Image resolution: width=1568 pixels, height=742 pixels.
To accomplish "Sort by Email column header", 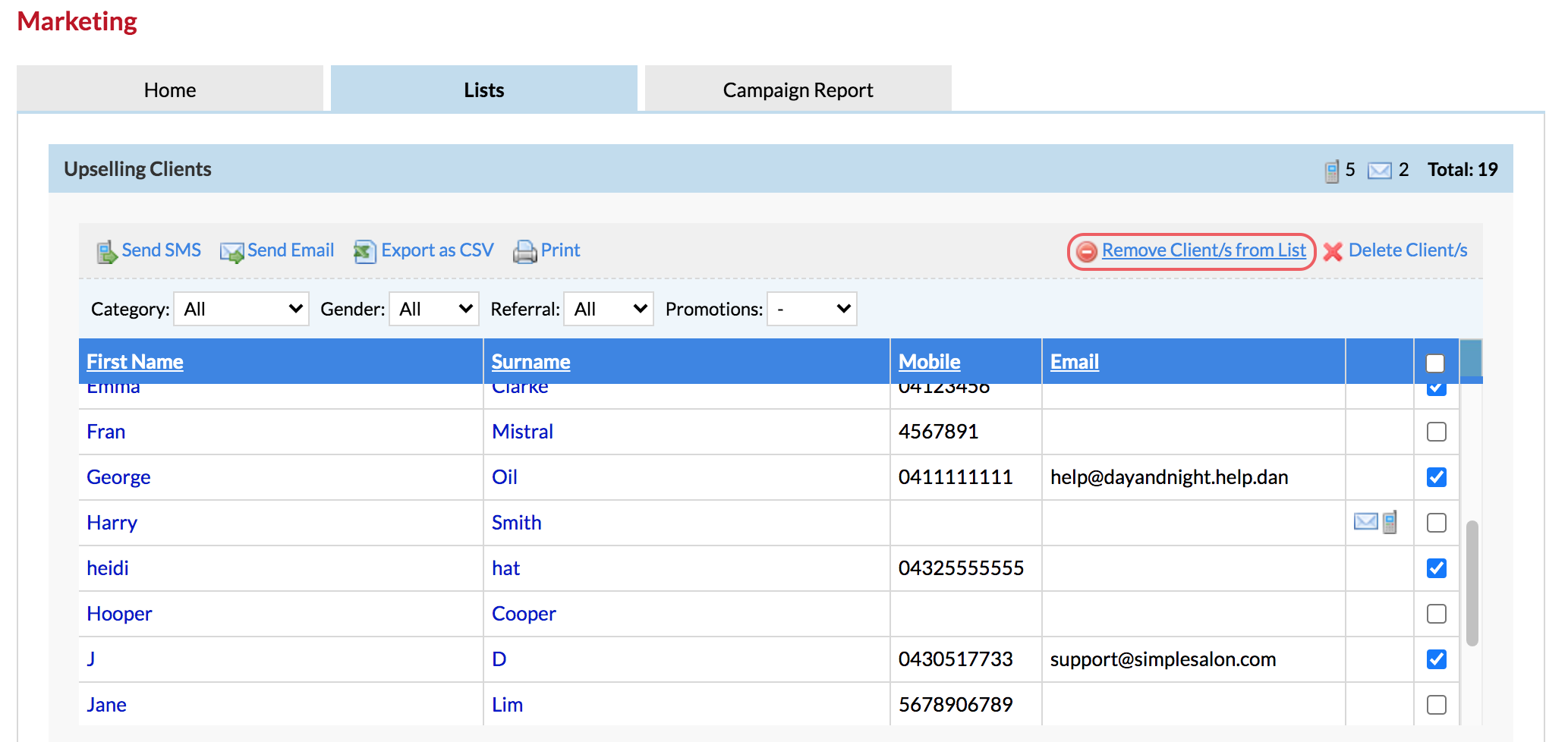I will click(1075, 362).
